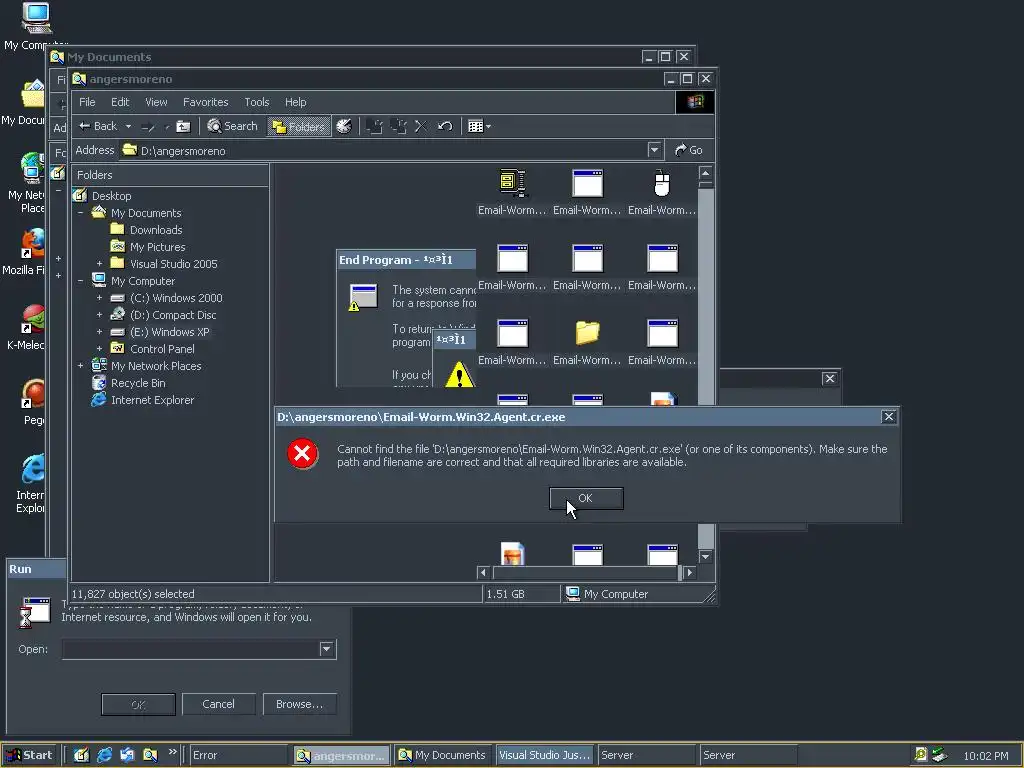Screen dimensions: 1024x768
Task: Open the File menu
Action: click(x=87, y=102)
